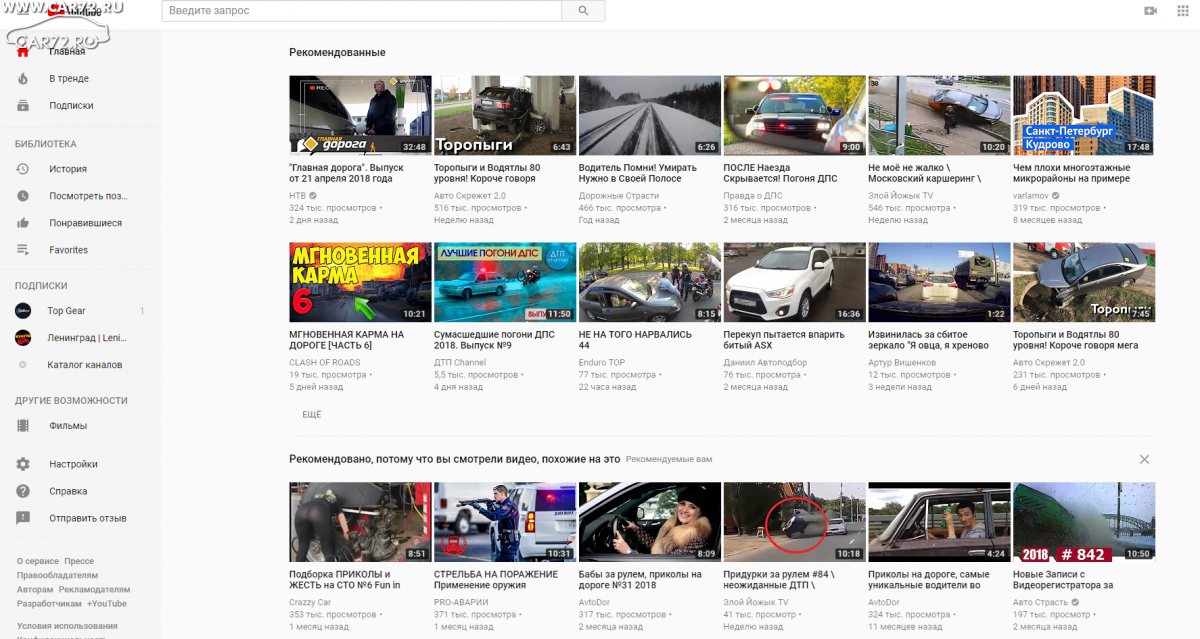This screenshot has height=639, width=1200.
Task: Play the СТРЕЛЬБА НА ПОРАЖЕНИЕ thumbnail
Action: point(505,522)
